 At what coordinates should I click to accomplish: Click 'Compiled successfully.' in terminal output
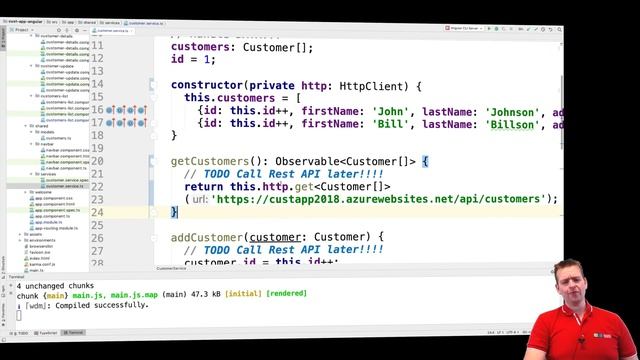click(x=102, y=305)
